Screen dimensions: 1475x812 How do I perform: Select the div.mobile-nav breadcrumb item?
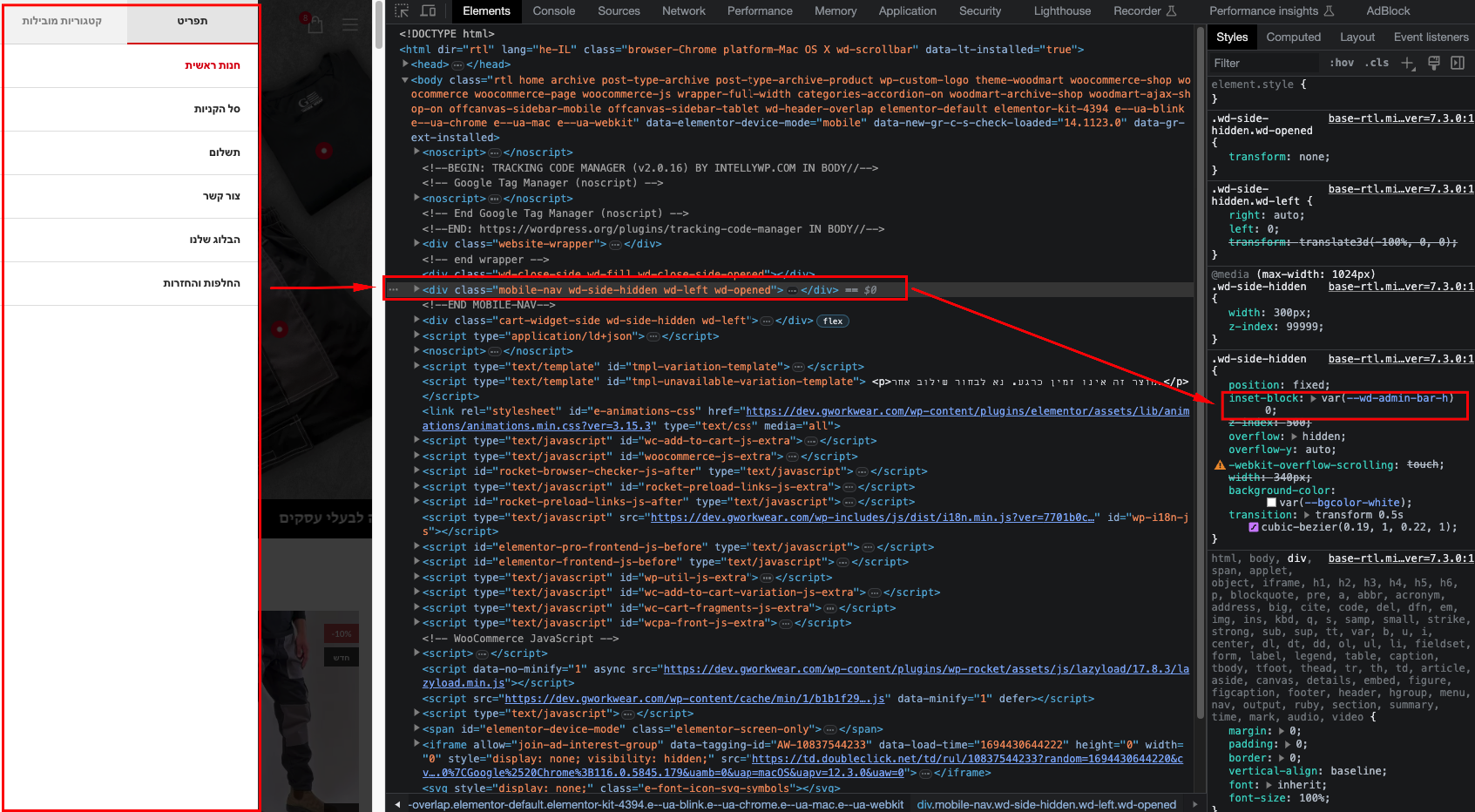[1046, 804]
